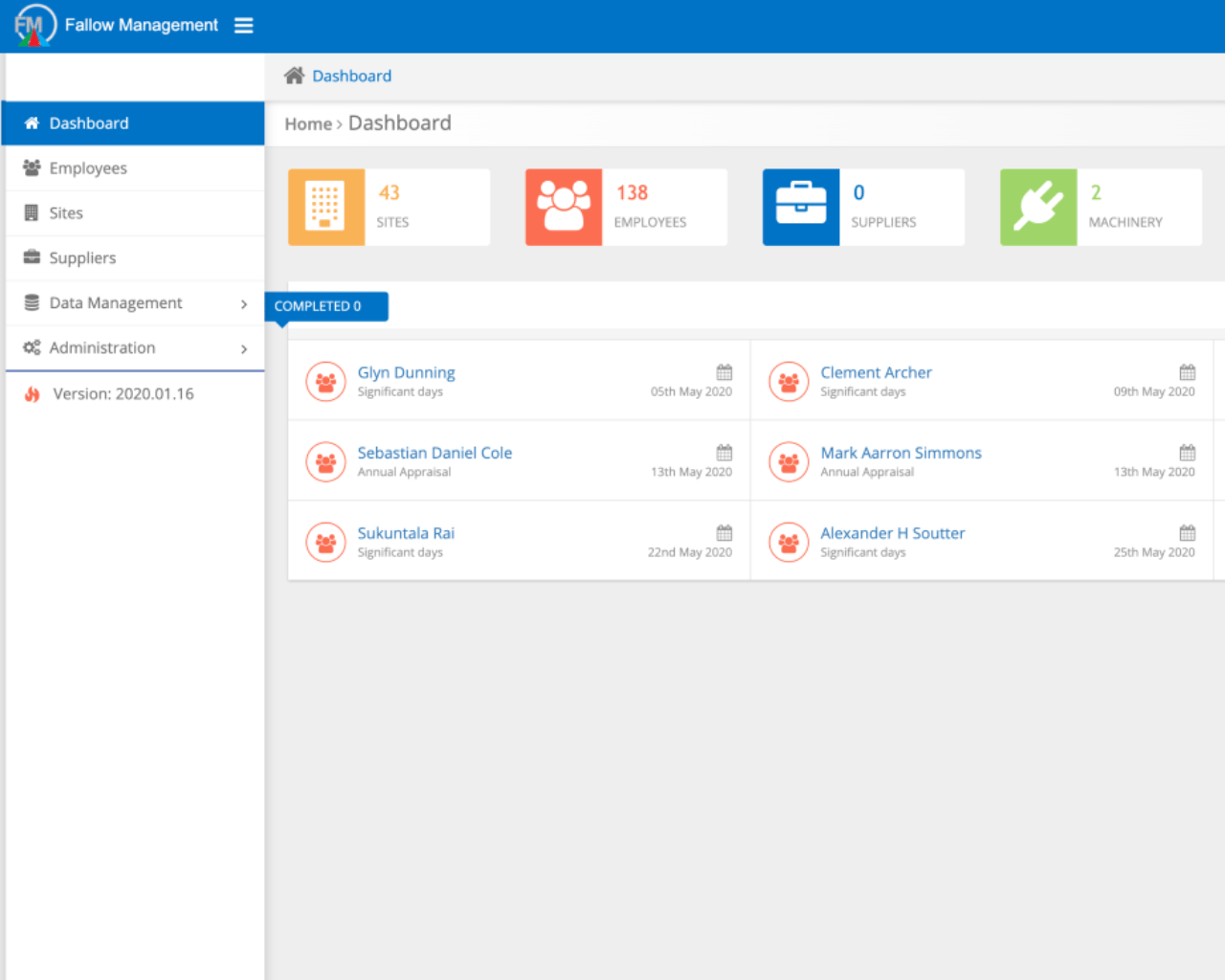Click the Version 2020.01.16 item
This screenshot has width=1225, height=980.
[122, 394]
